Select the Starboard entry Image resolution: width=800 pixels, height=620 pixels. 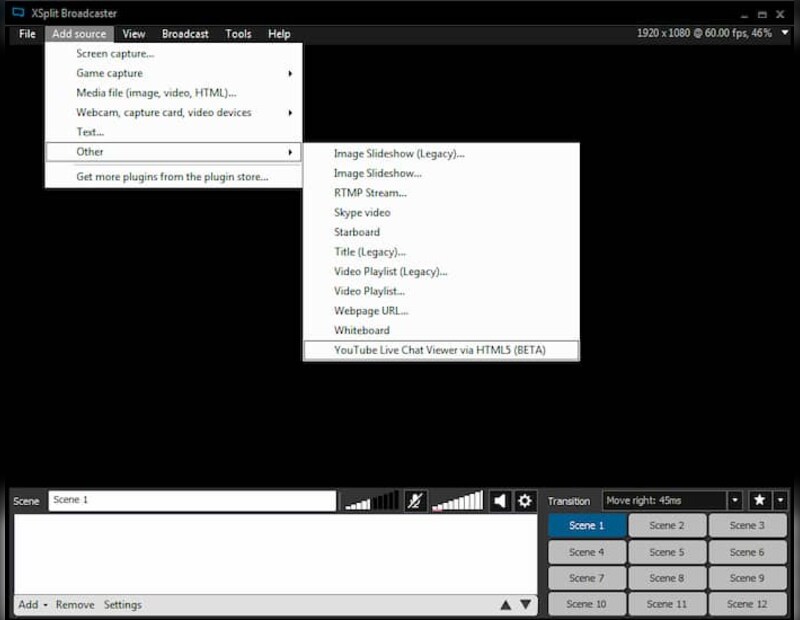(441, 232)
